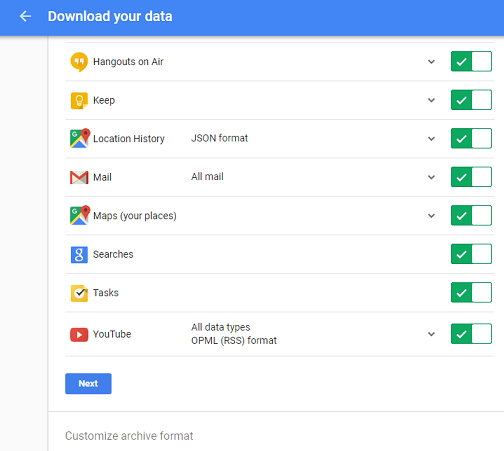Click the Tasks label
This screenshot has width=504, height=451.
point(106,293)
